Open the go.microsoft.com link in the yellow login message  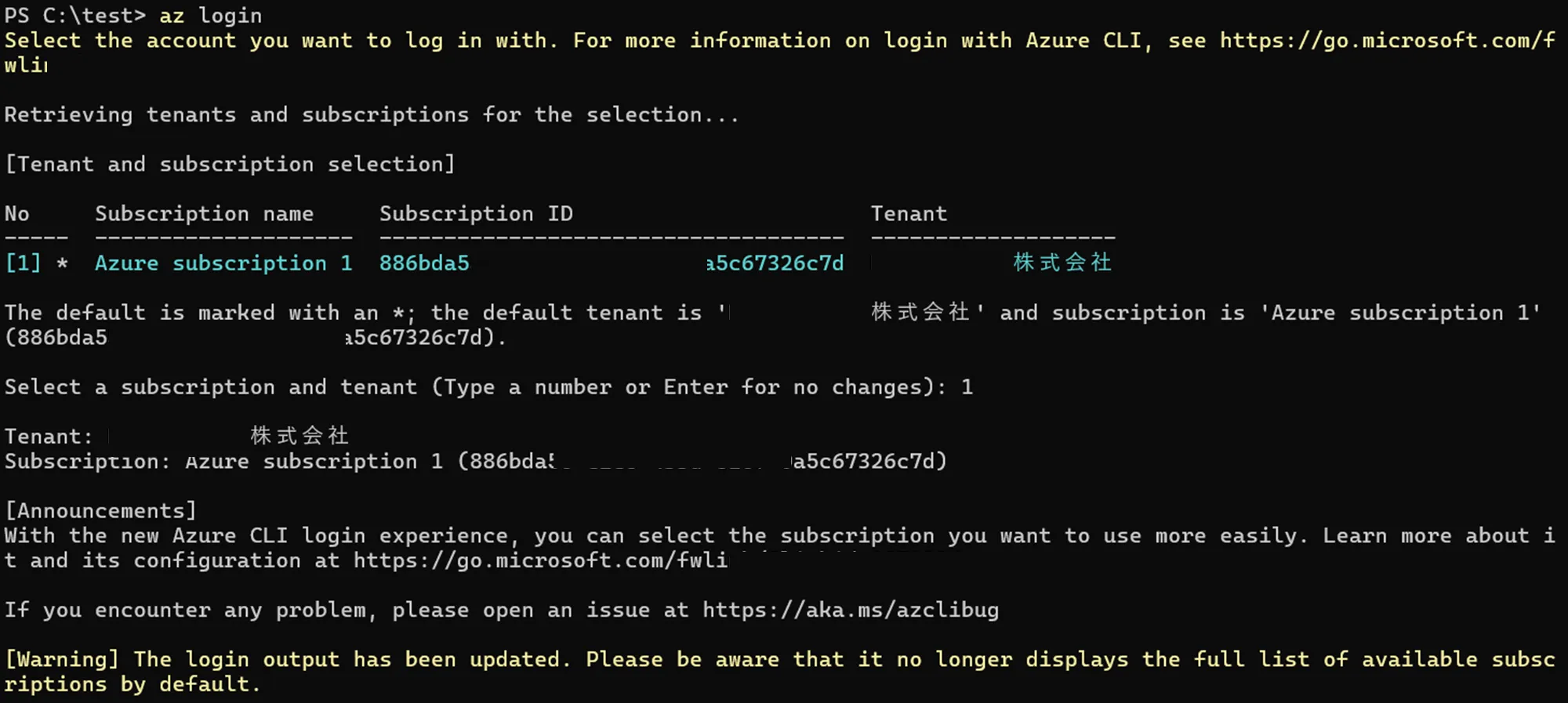pyautogui.click(x=1386, y=41)
